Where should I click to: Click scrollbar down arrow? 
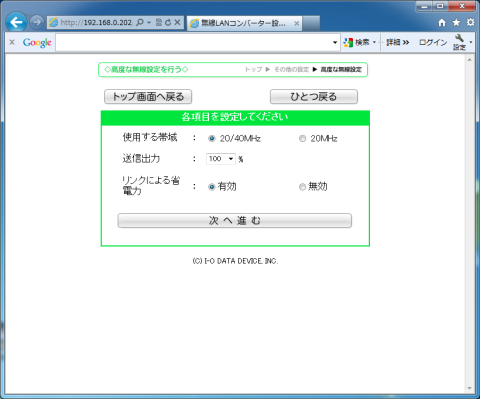tap(469, 388)
